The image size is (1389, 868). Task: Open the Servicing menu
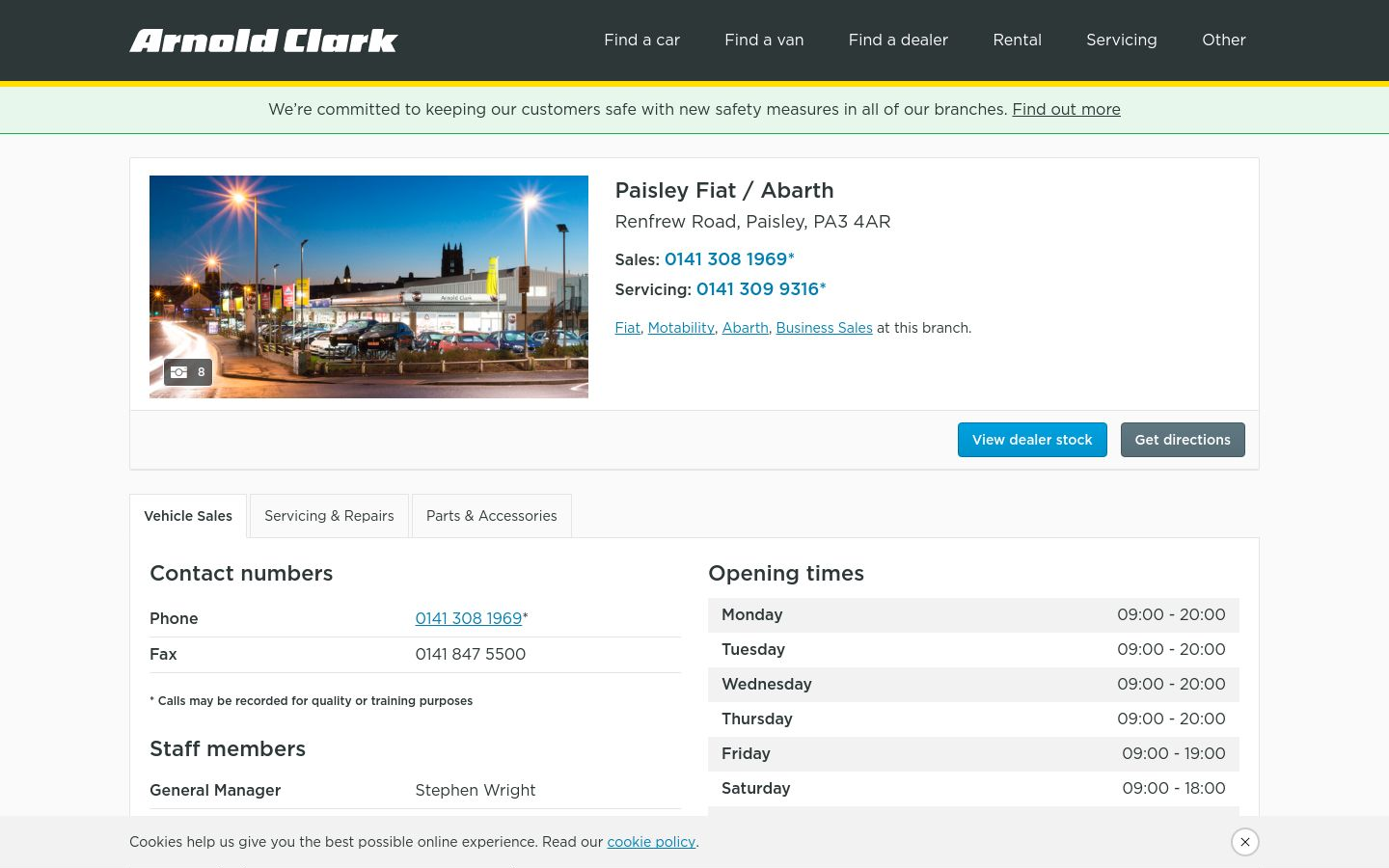[1121, 40]
